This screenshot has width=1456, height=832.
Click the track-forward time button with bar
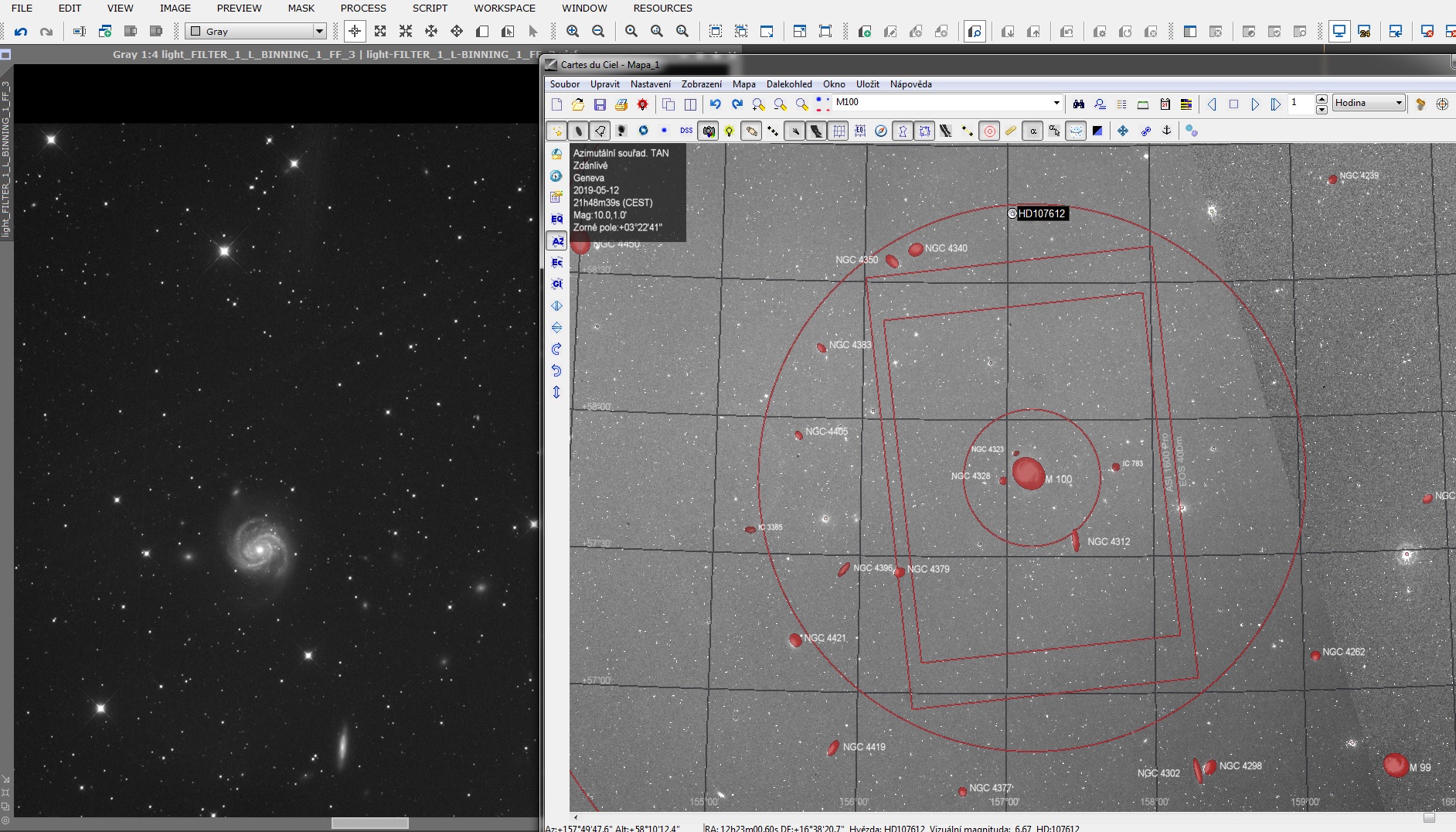click(x=1276, y=104)
